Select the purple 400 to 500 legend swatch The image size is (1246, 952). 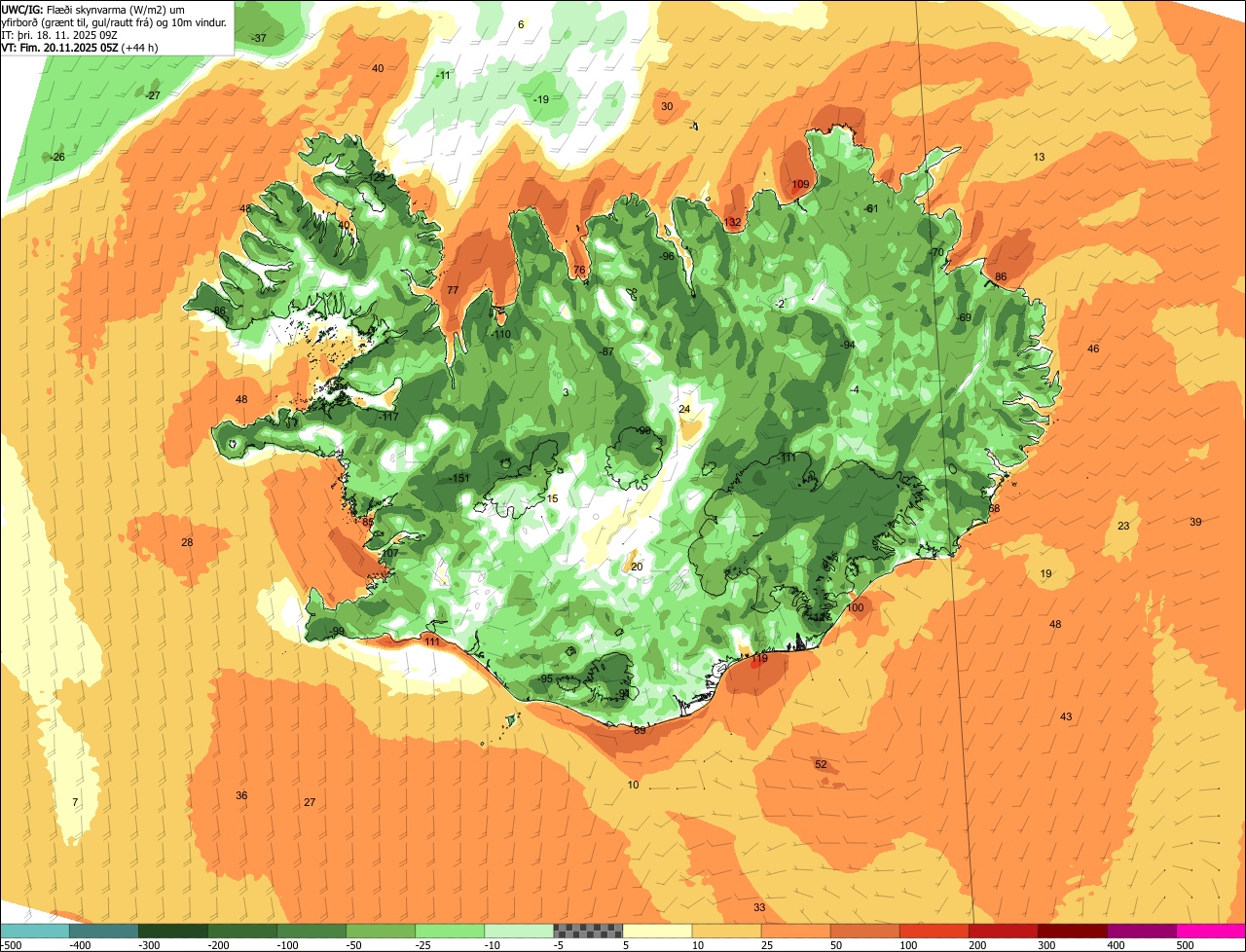[1142, 931]
